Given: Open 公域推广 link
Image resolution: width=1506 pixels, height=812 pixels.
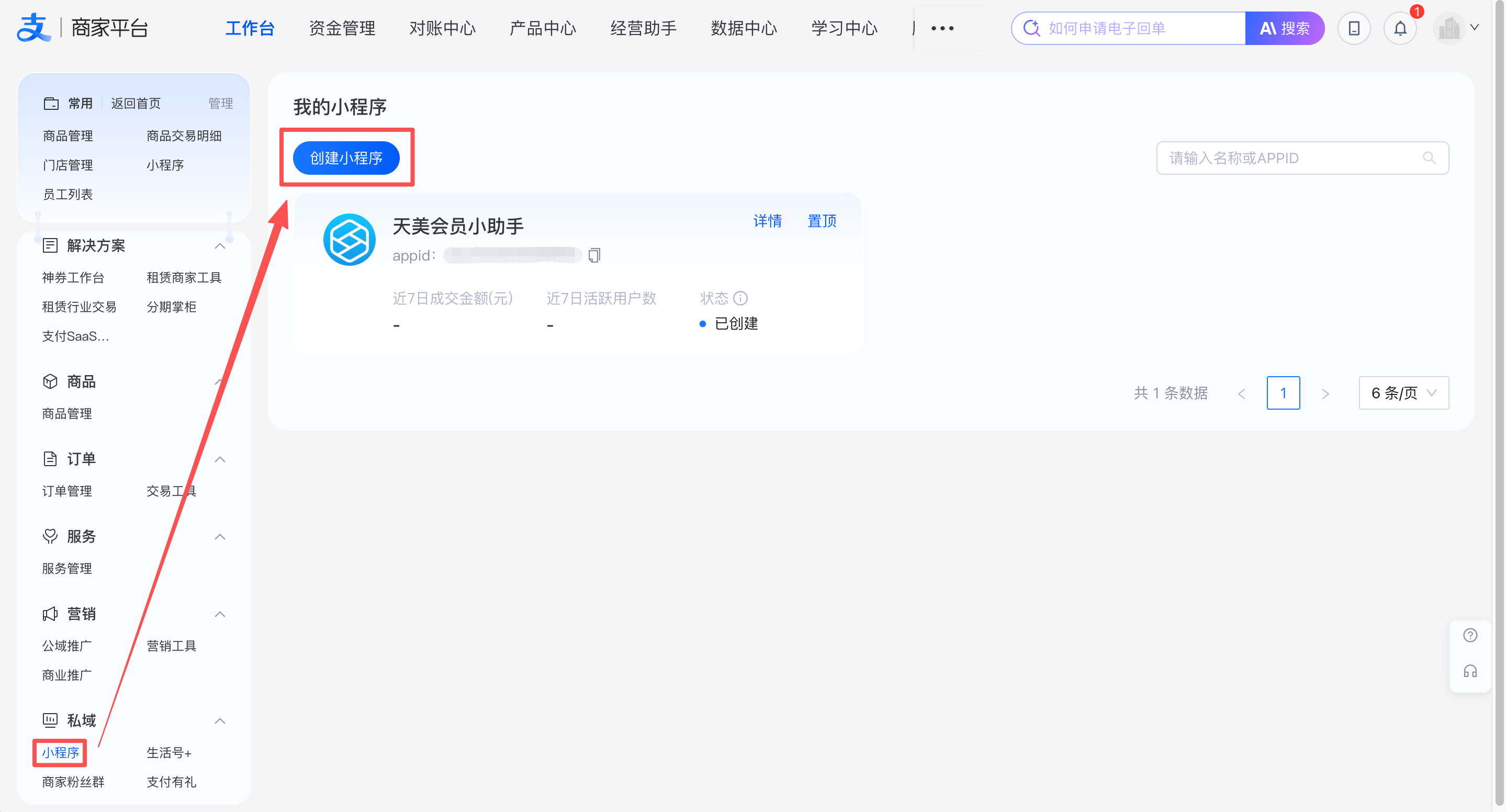Looking at the screenshot, I should tap(66, 646).
